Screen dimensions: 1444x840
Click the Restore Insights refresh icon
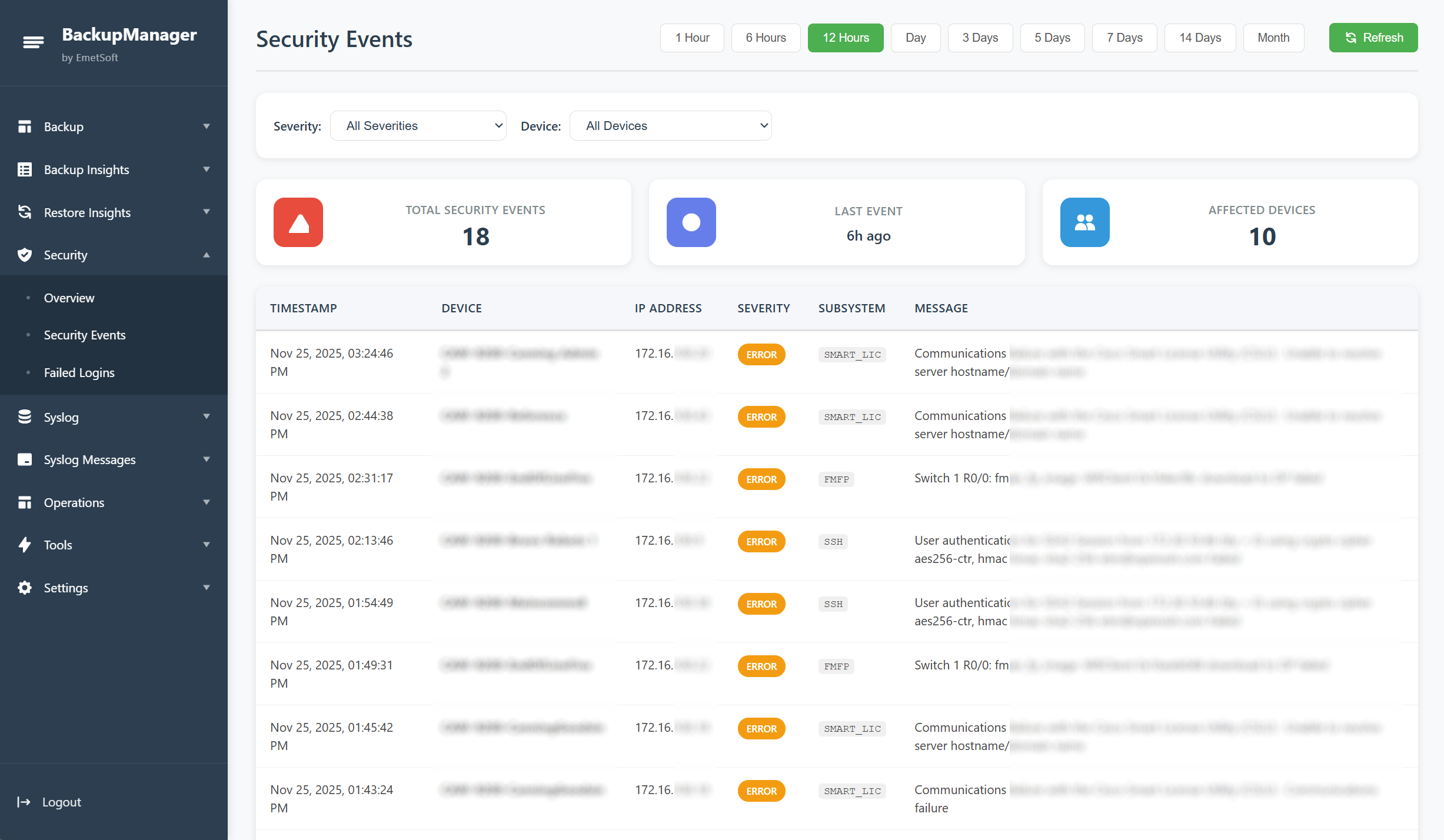(x=25, y=212)
